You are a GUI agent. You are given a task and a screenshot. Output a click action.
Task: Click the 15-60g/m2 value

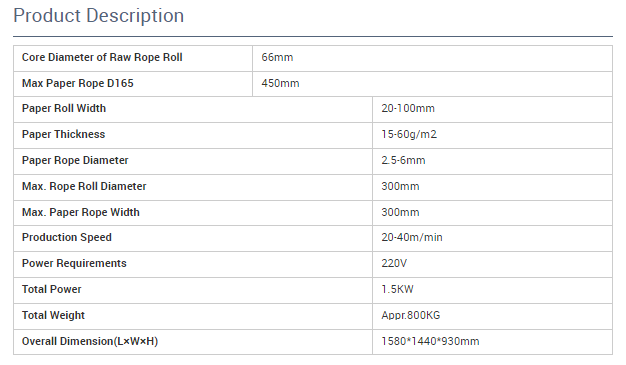pyautogui.click(x=409, y=135)
